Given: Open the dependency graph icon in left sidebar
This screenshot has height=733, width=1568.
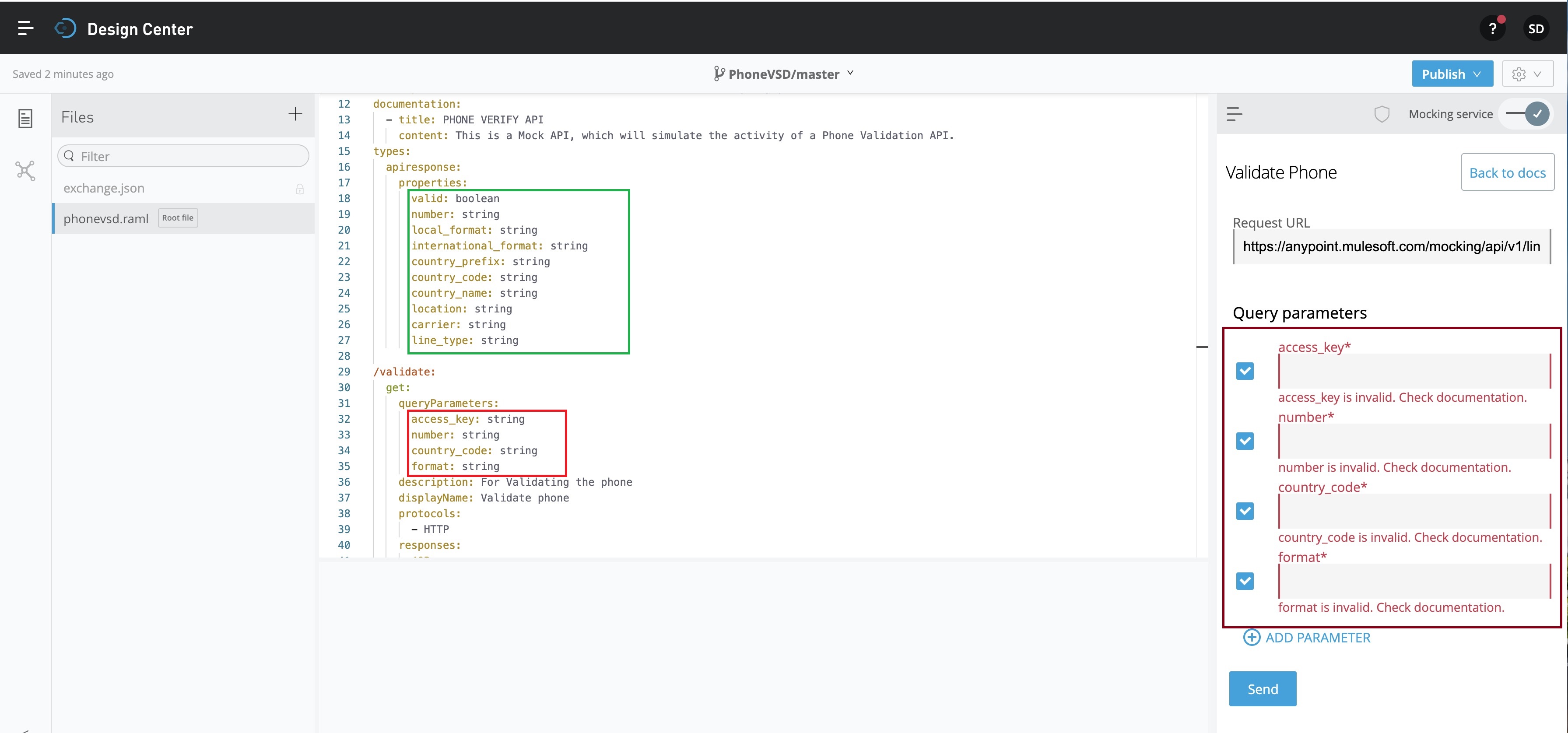Looking at the screenshot, I should 25,171.
